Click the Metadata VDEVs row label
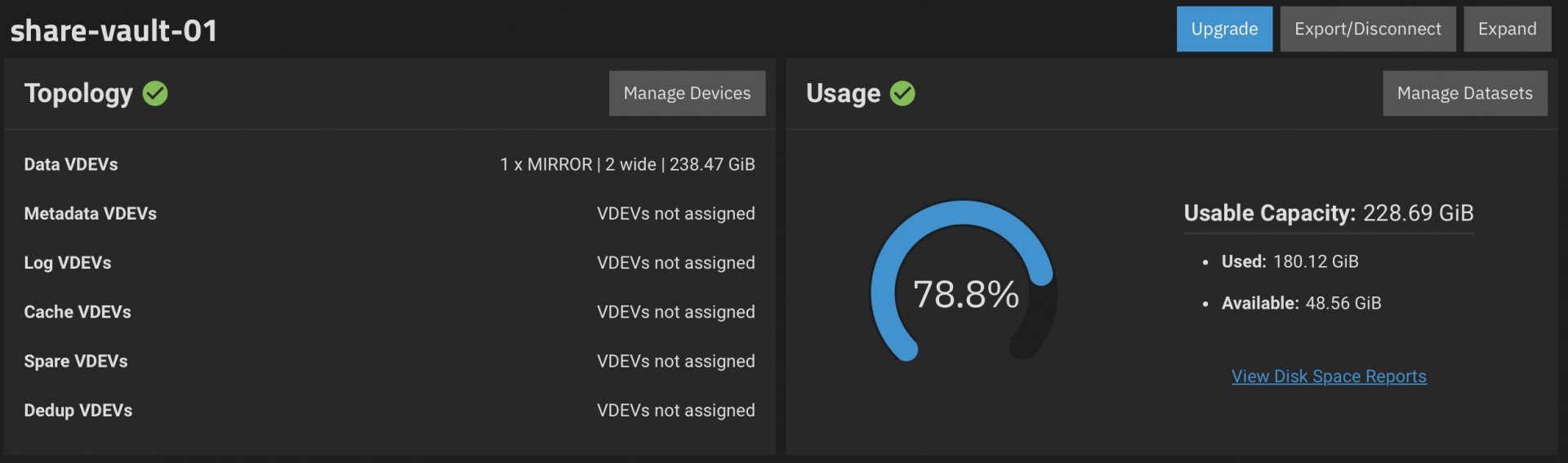 [x=91, y=213]
